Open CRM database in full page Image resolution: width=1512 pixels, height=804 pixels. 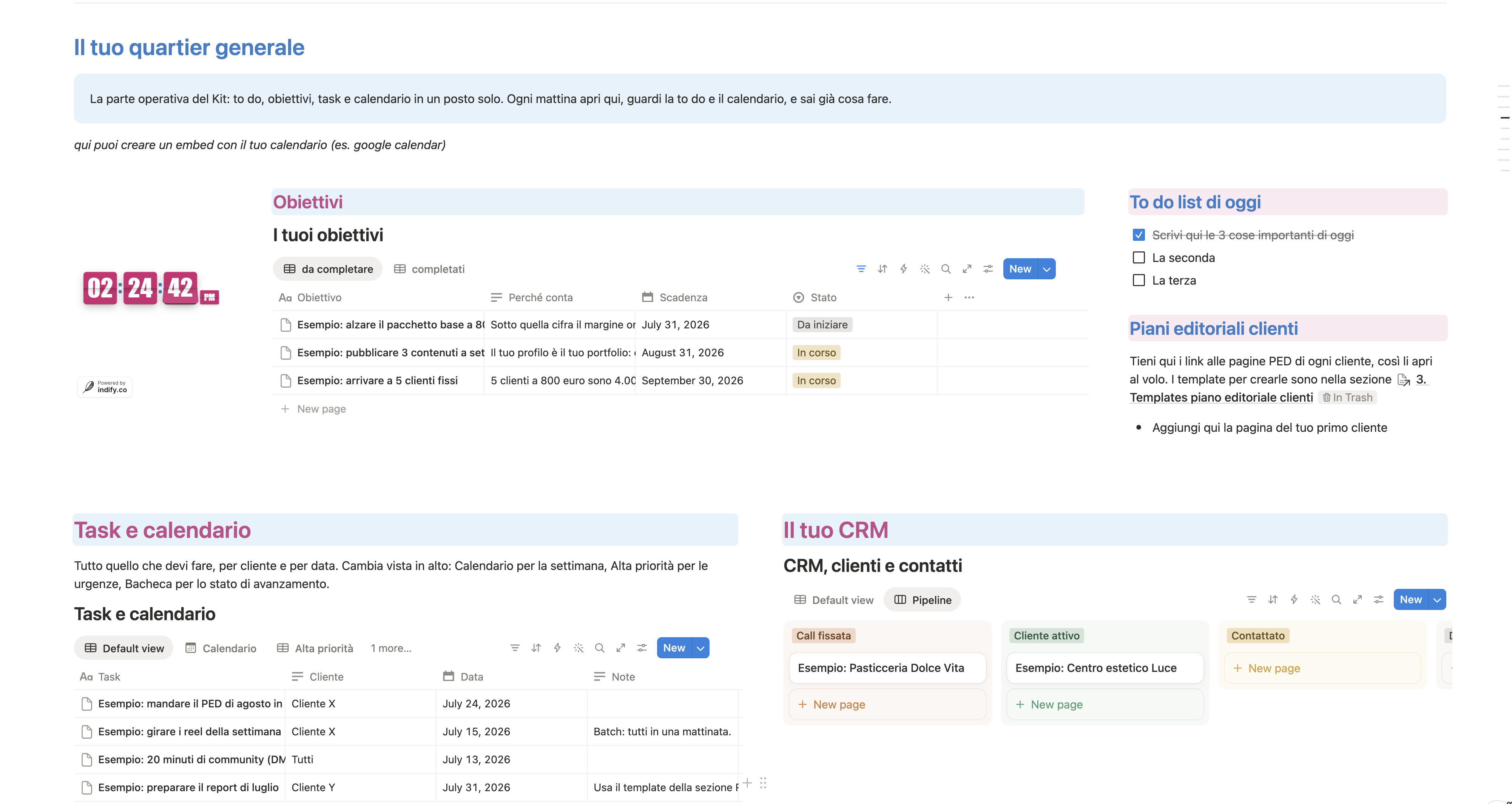tap(1357, 599)
